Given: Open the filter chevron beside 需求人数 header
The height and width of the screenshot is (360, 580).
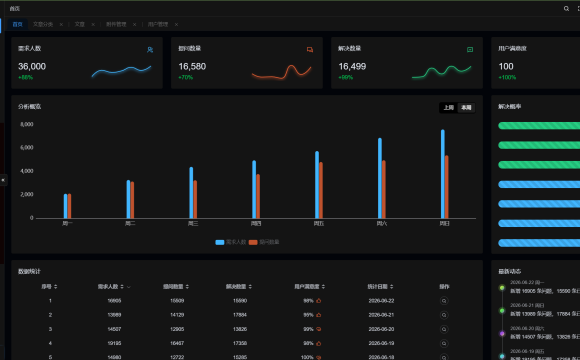Looking at the screenshot, I should 129,287.
